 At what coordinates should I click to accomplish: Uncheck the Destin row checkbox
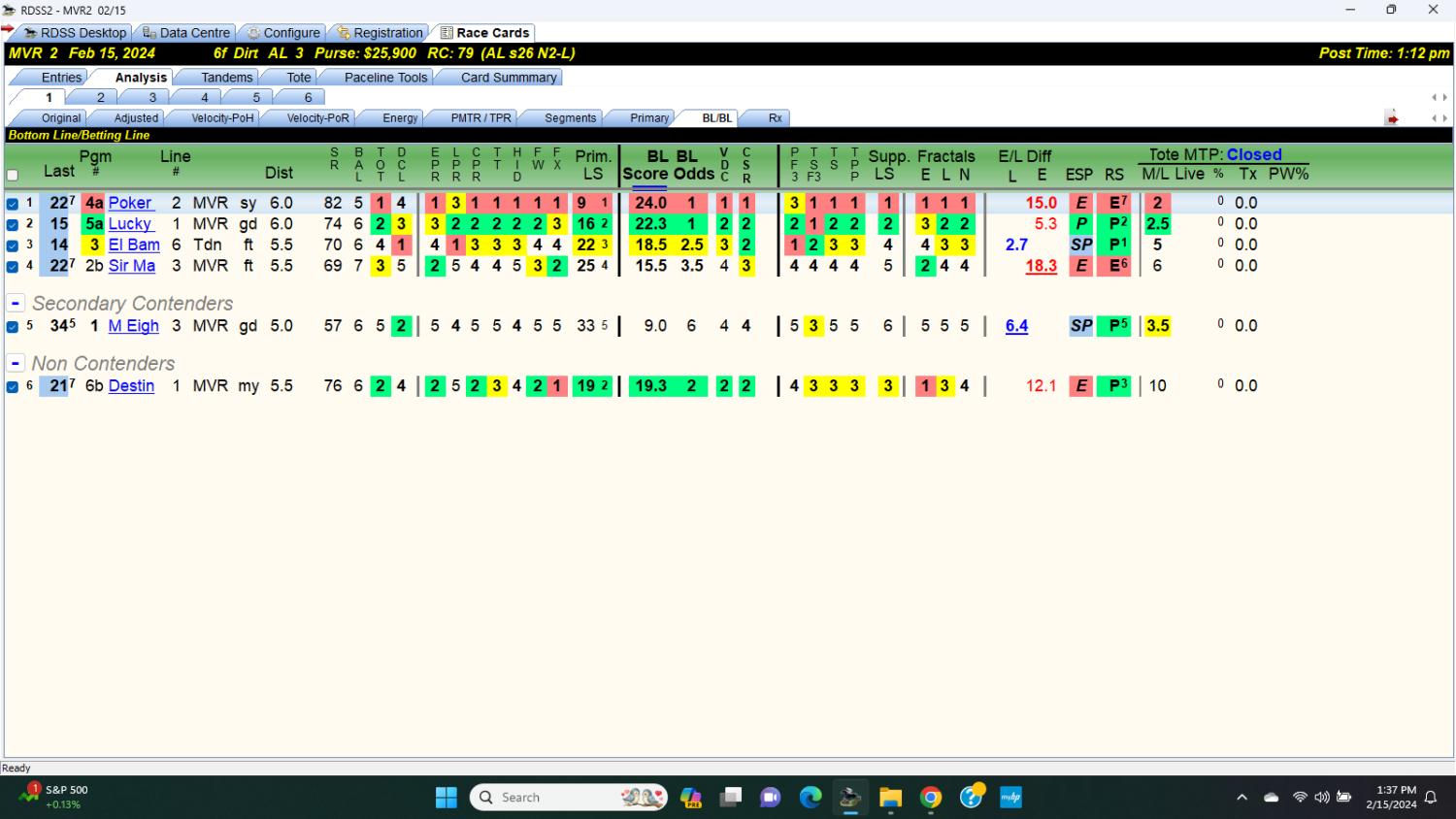click(13, 387)
